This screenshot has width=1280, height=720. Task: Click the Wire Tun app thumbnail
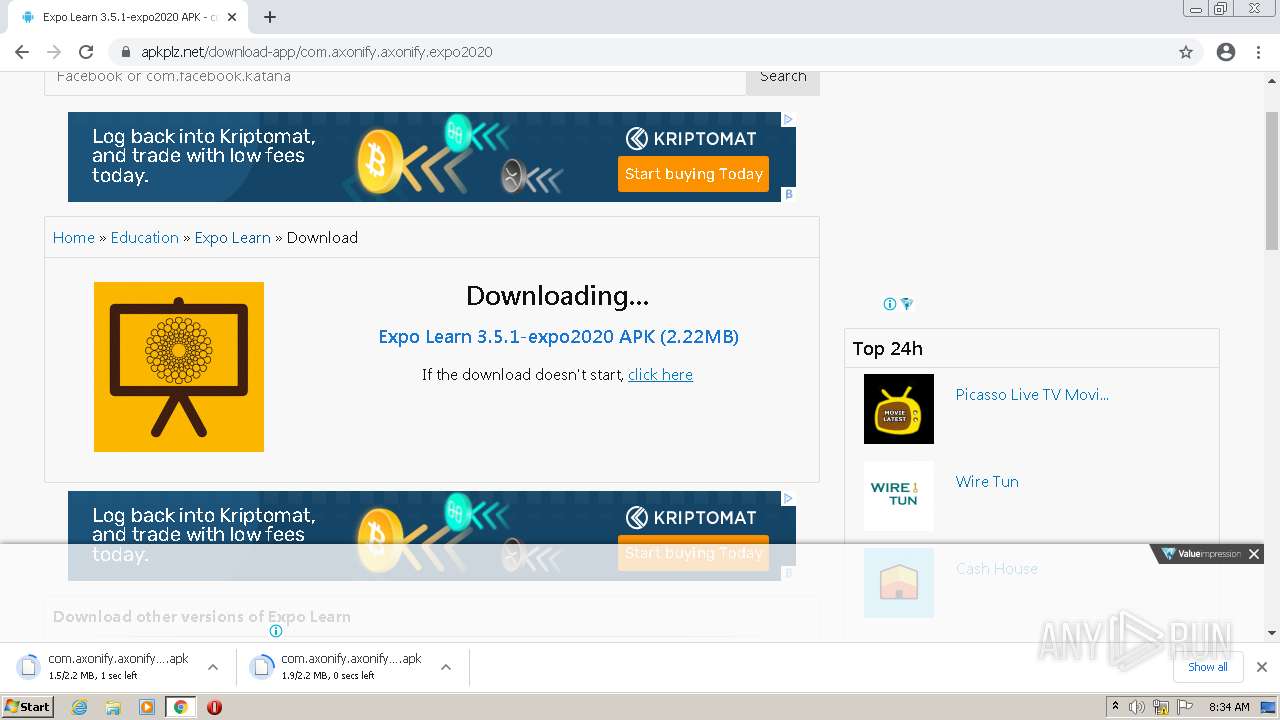899,496
